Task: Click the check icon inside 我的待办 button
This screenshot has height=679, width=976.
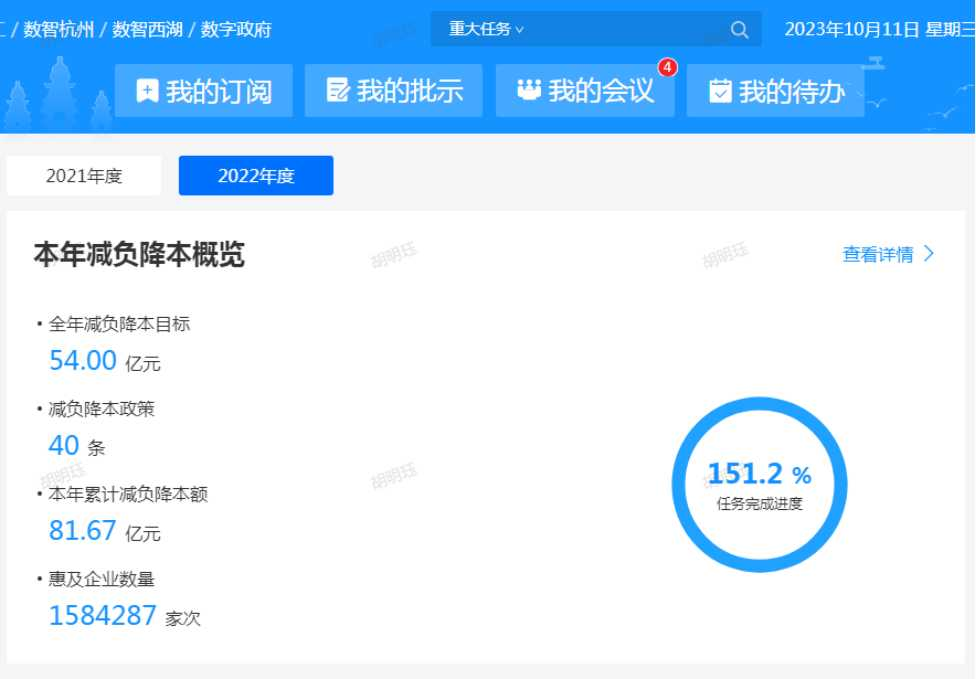Action: [x=720, y=90]
